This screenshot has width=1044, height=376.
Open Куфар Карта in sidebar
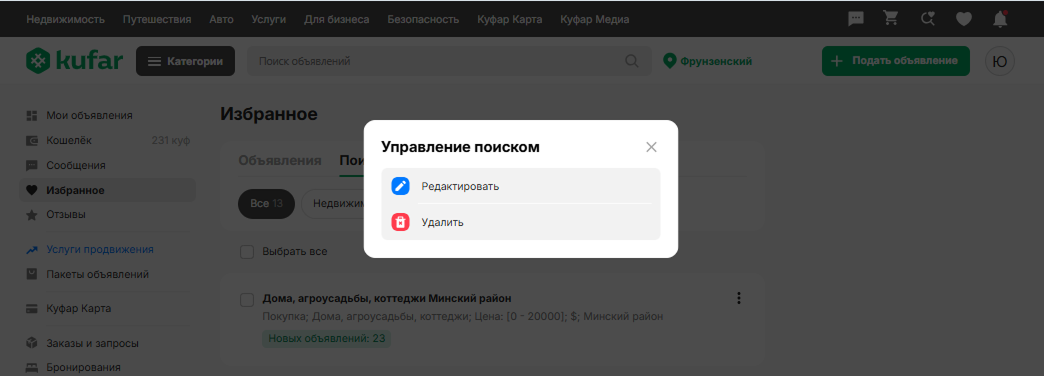tap(79, 309)
